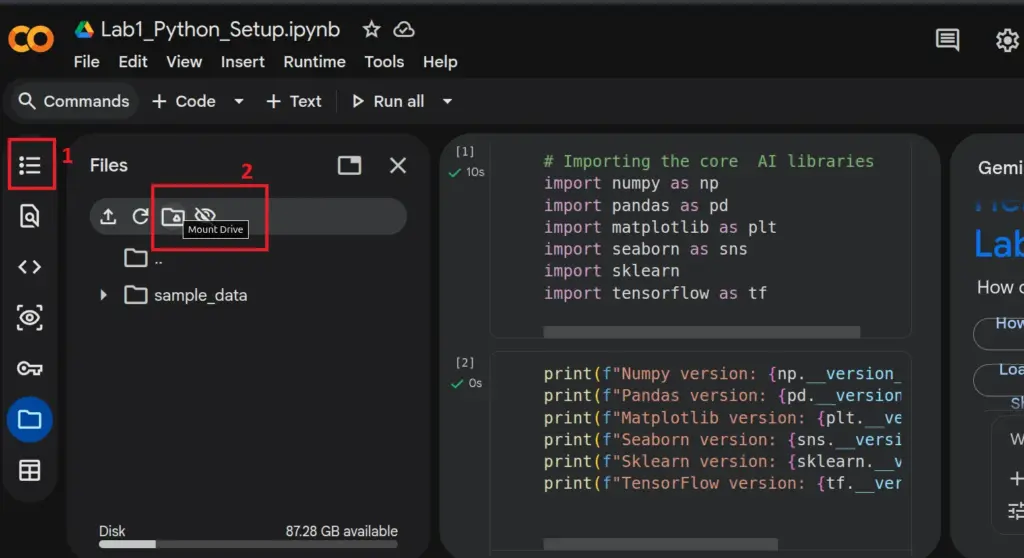Run all cells

[389, 101]
